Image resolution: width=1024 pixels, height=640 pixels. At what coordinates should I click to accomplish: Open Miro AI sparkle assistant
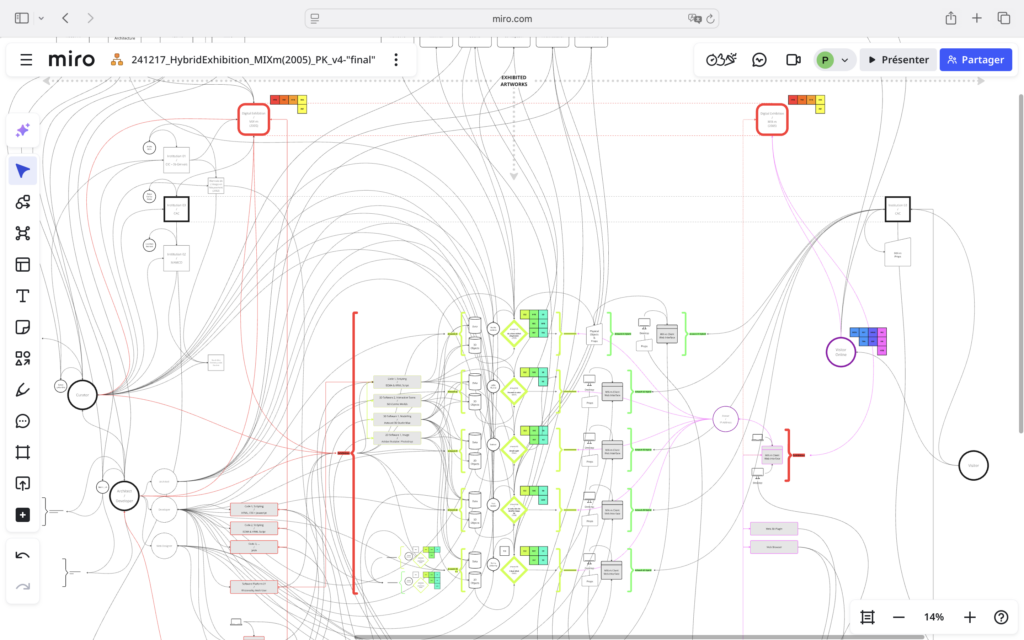[x=22, y=131]
